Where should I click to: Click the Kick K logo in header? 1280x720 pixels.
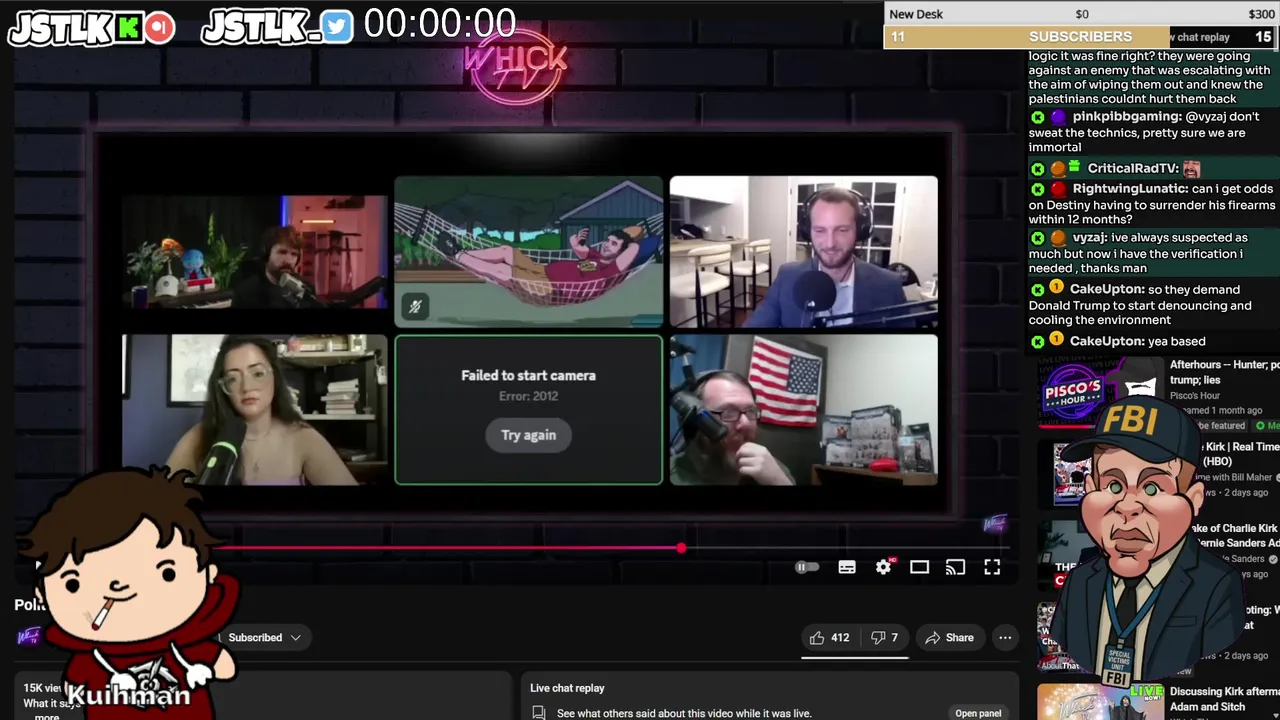click(128, 28)
